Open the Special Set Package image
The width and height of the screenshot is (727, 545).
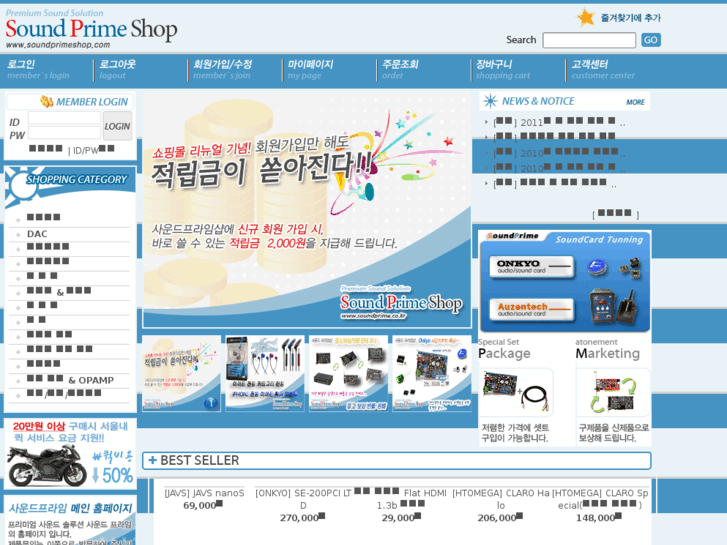tap(516, 392)
